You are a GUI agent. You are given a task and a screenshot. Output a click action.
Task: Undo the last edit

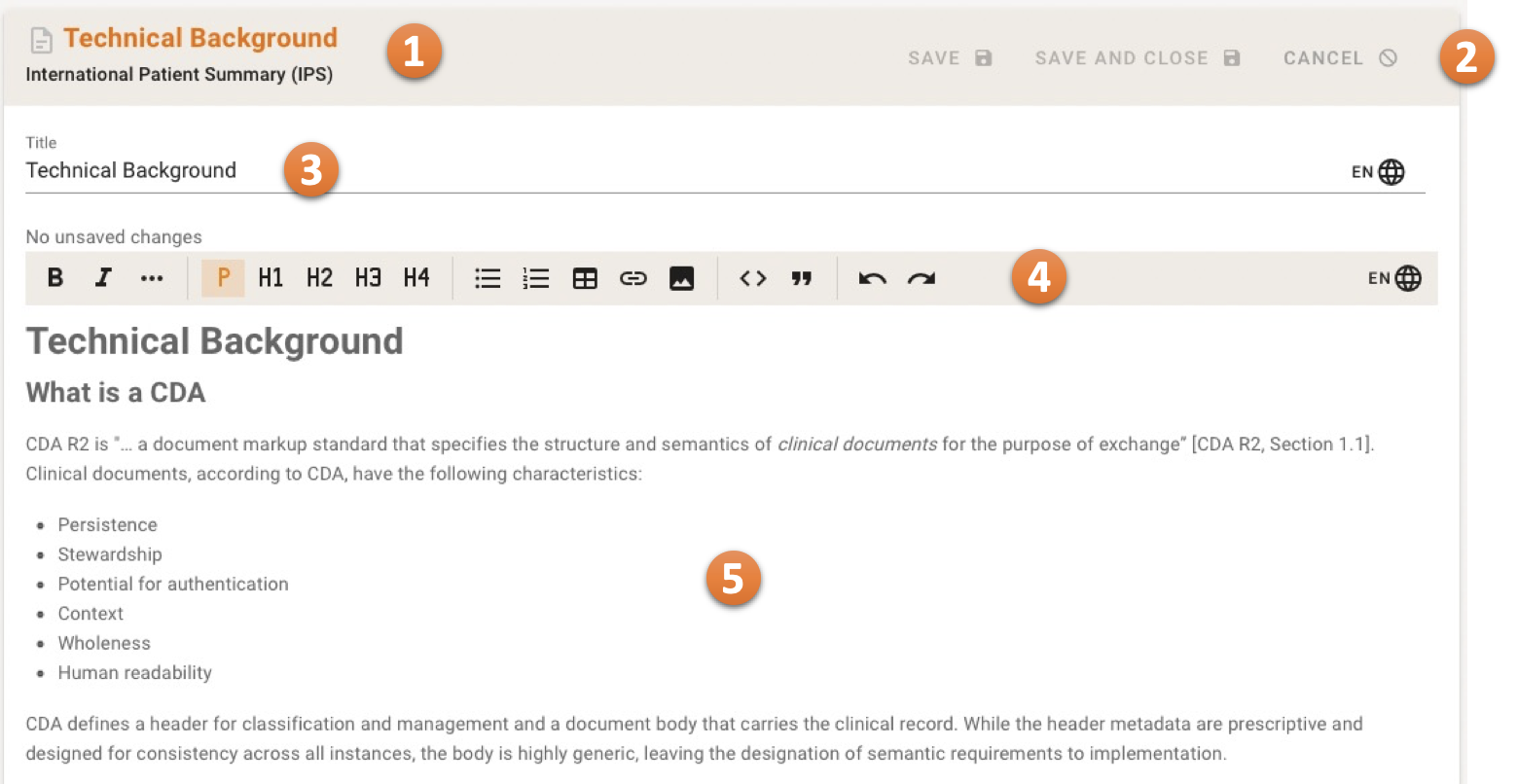coord(873,279)
